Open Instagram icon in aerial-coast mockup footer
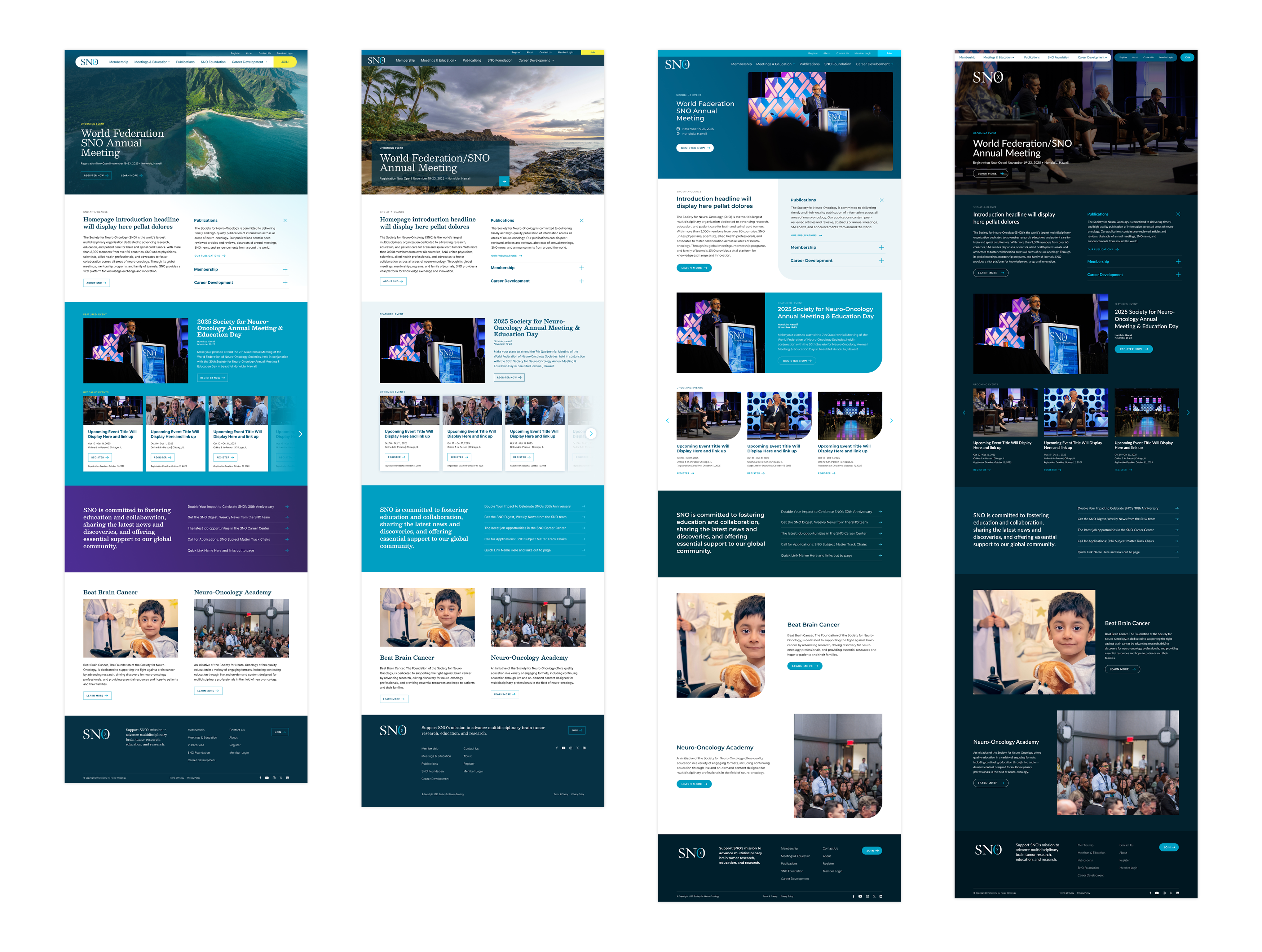1262x952 pixels. click(274, 778)
